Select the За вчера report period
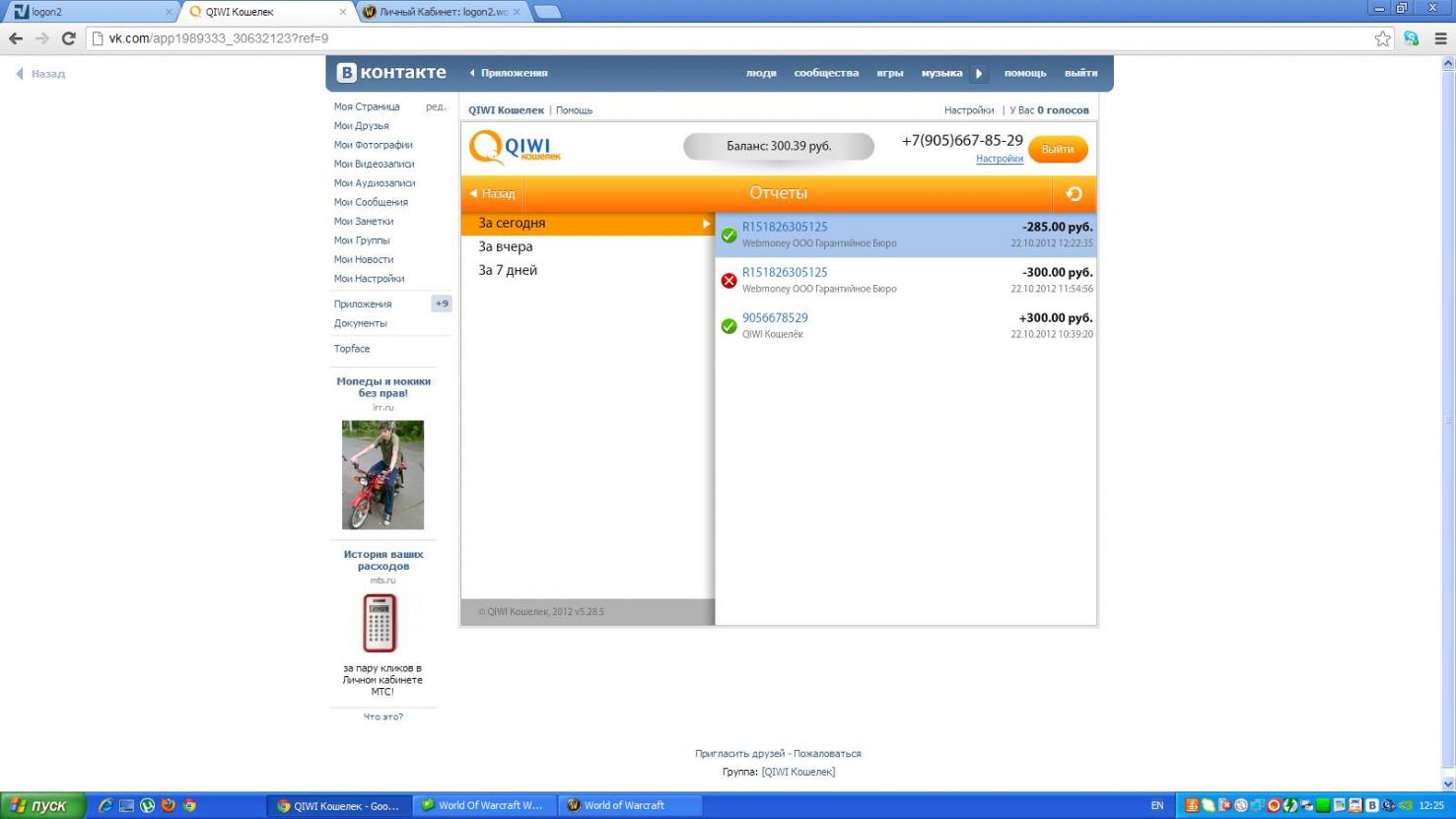 pyautogui.click(x=588, y=246)
